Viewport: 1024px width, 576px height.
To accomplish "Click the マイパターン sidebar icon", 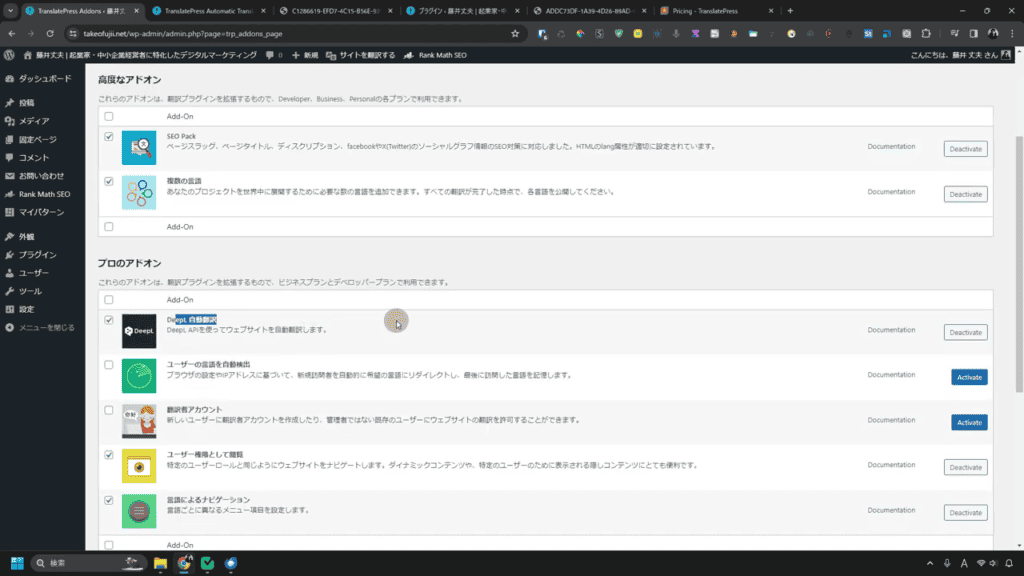I will click(10, 212).
